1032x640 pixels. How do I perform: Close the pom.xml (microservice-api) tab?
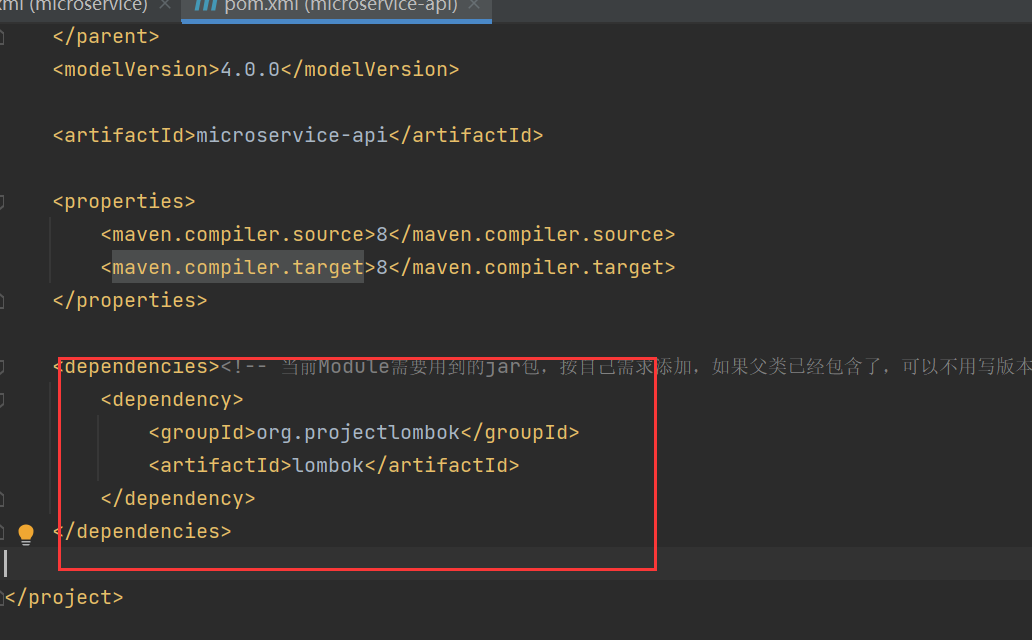click(x=474, y=5)
